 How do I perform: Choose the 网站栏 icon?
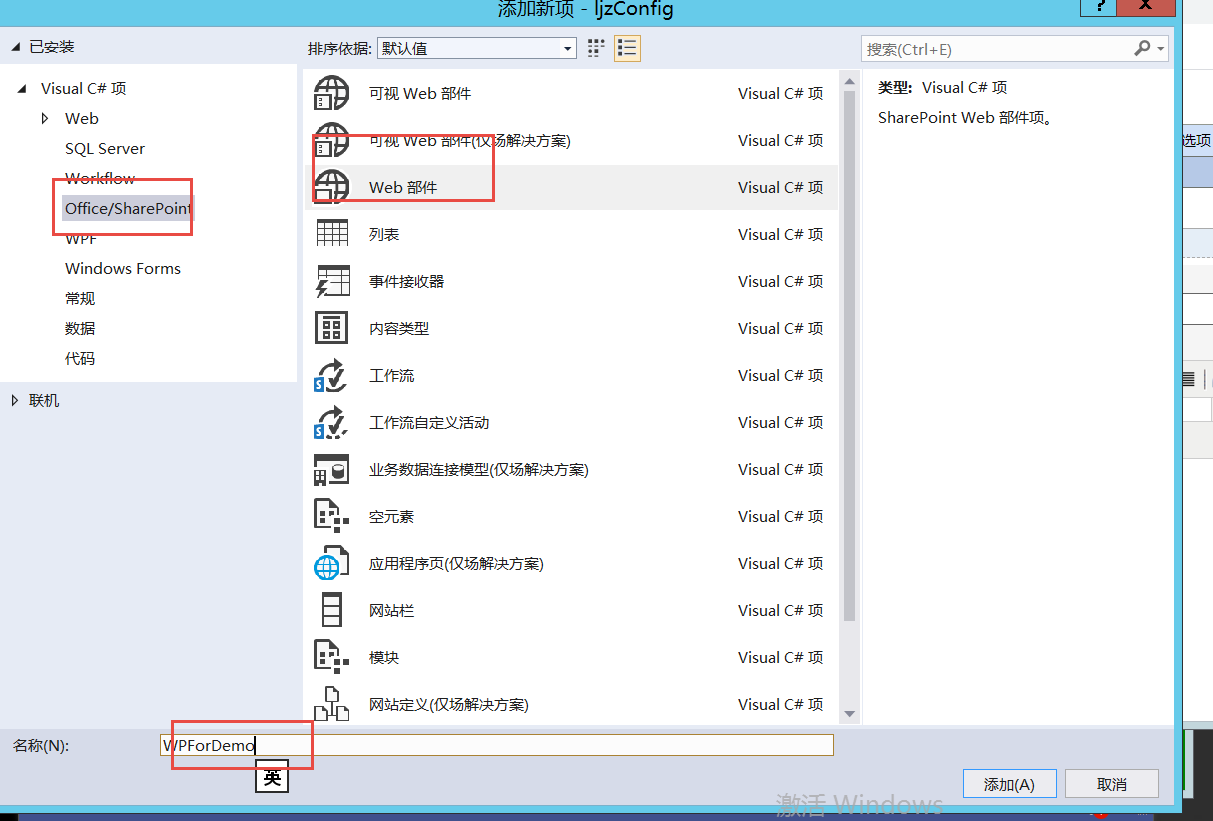pyautogui.click(x=332, y=610)
